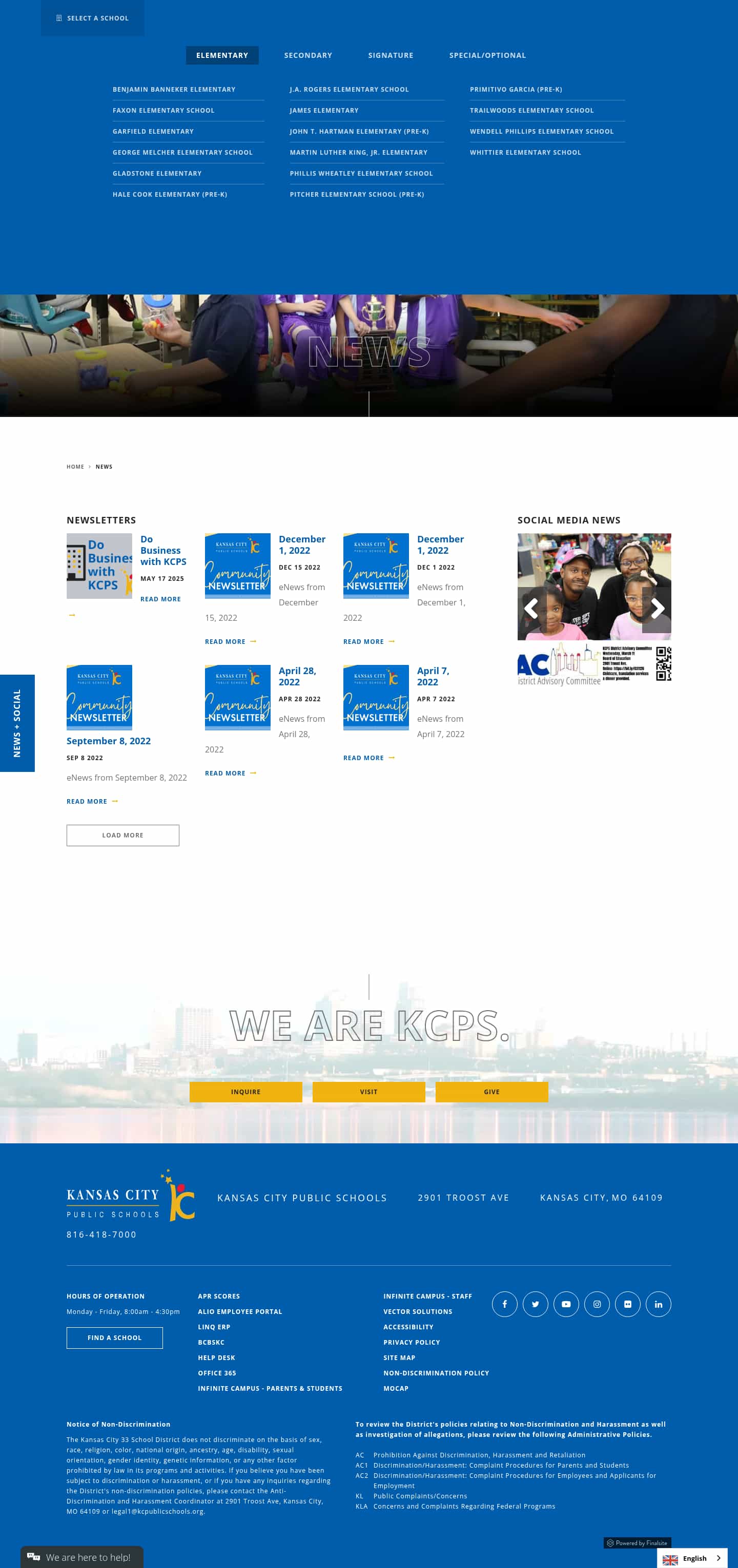Click Read More for April 7 2022 newsletter
Screen dimensions: 738x1568
click(369, 758)
